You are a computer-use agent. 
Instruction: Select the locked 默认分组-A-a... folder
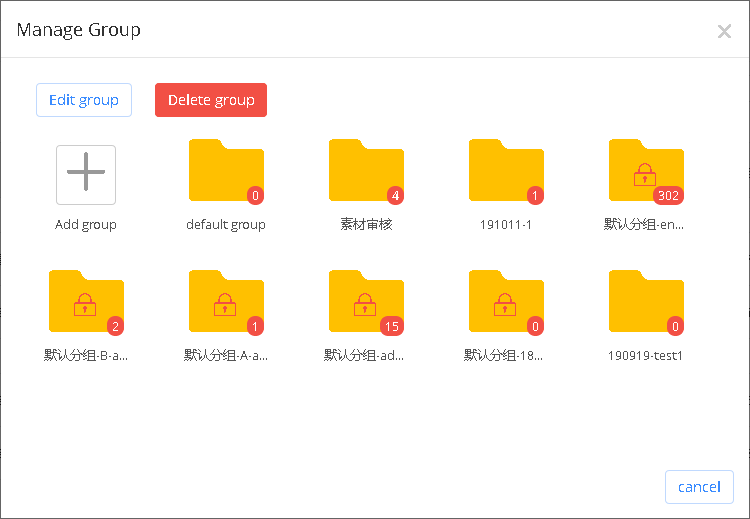(x=226, y=301)
